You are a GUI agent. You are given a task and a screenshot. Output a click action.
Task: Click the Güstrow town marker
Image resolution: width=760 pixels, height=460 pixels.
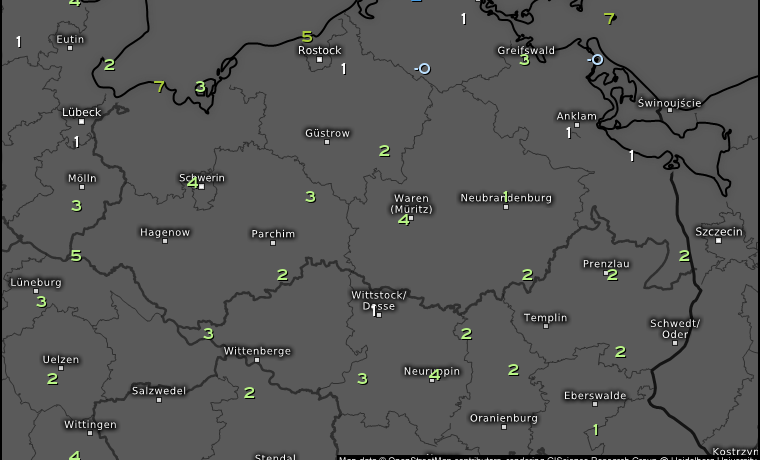pyautogui.click(x=326, y=142)
